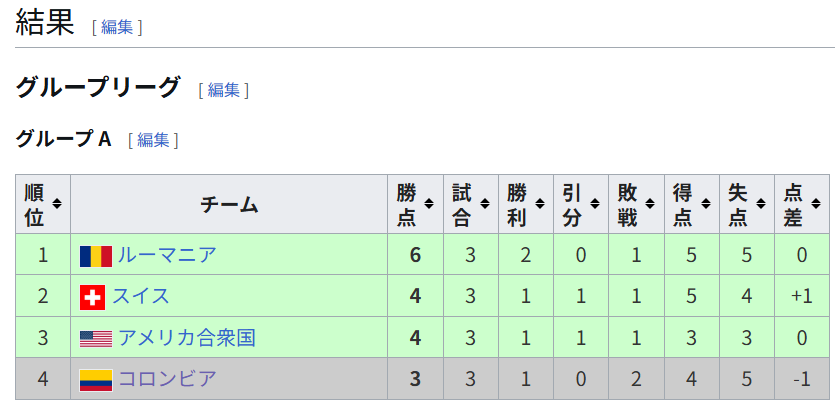Click the Colombia flag icon
This screenshot has height=407, width=835.
tap(96, 380)
